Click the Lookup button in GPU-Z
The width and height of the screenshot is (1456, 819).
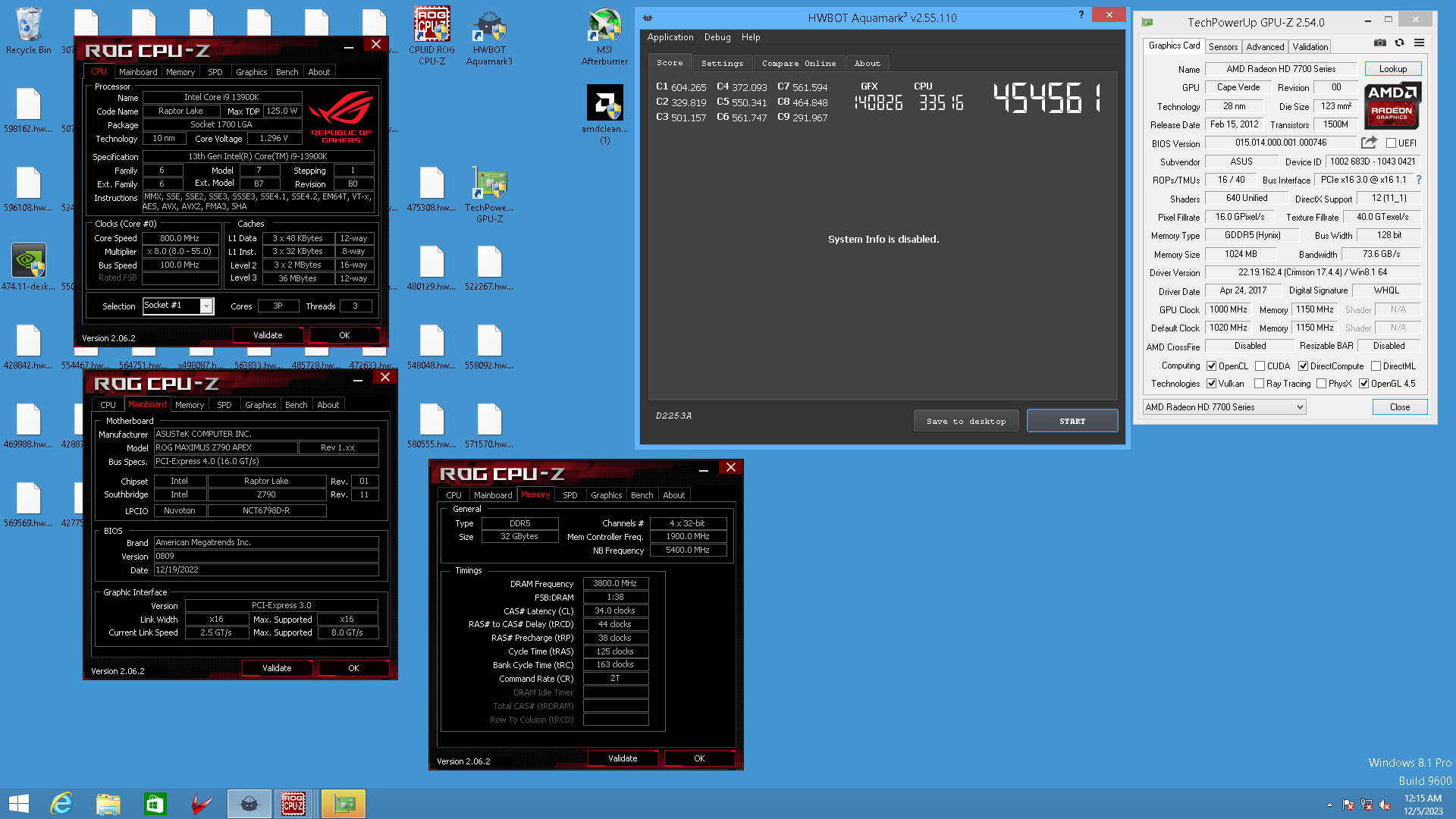[x=1392, y=69]
